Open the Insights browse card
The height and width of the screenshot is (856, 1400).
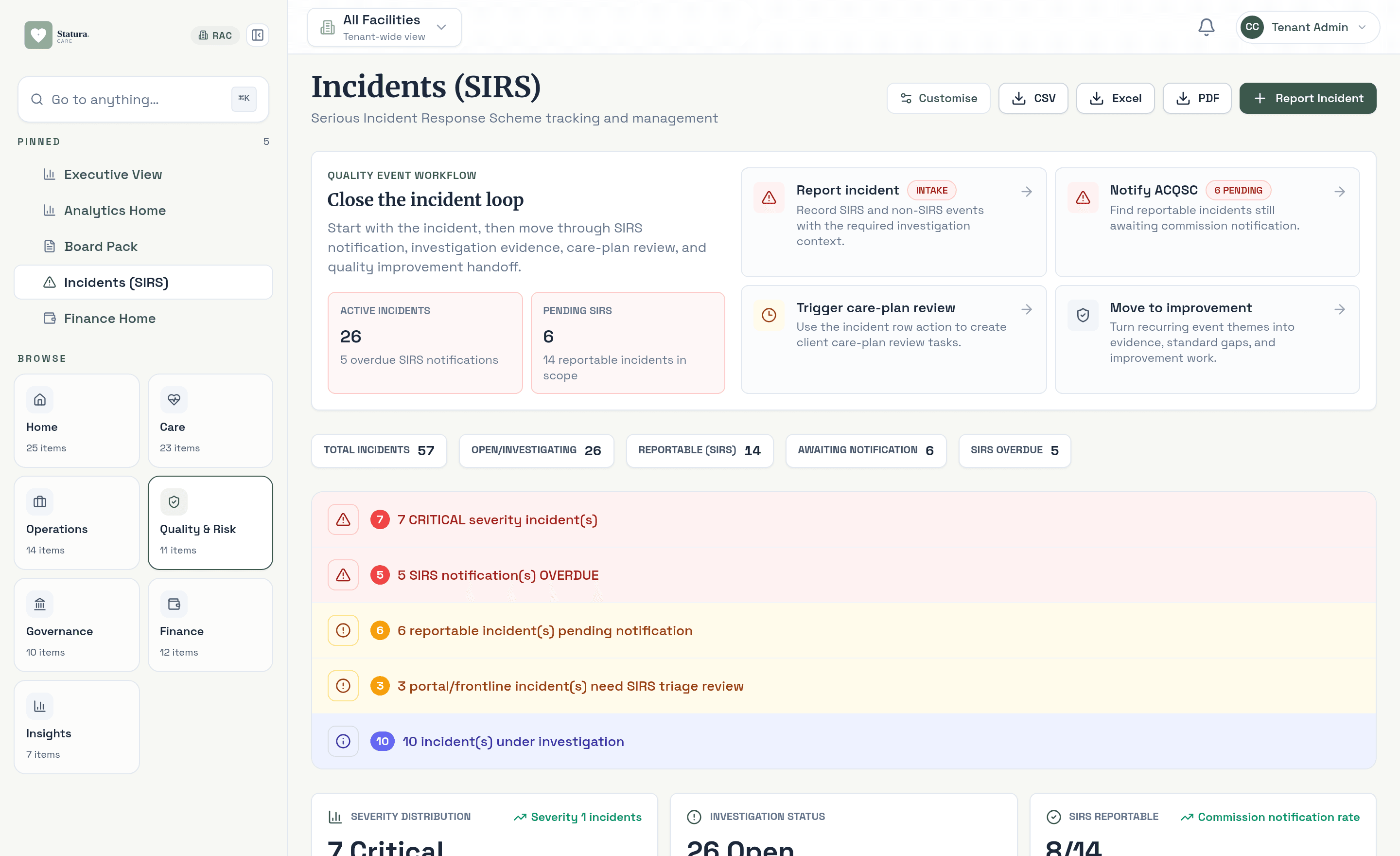(x=77, y=727)
